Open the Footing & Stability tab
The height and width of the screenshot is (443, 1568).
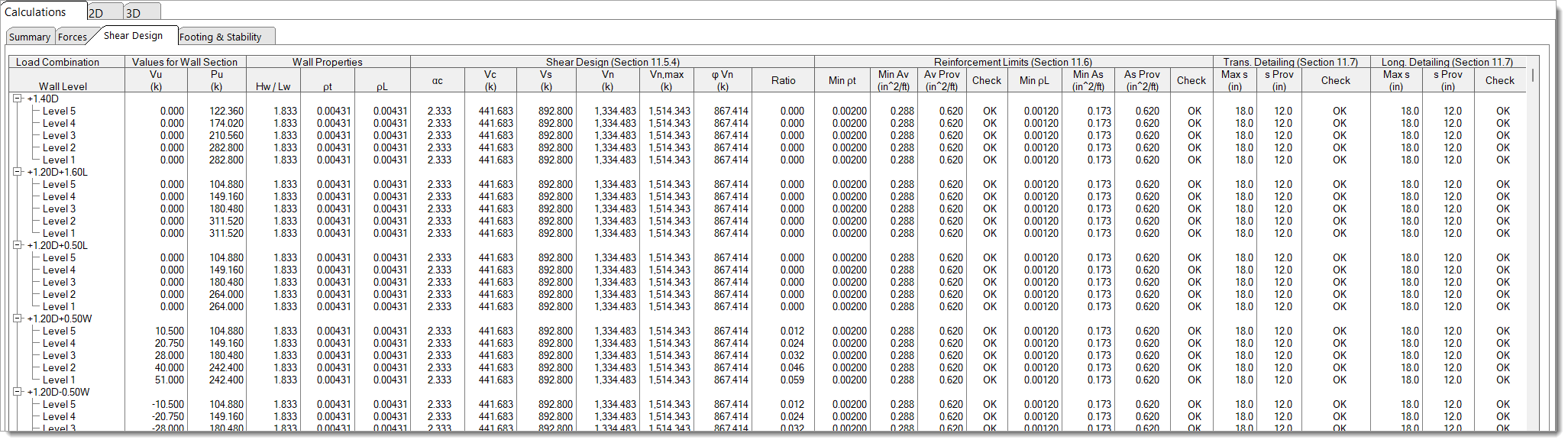pyautogui.click(x=220, y=37)
